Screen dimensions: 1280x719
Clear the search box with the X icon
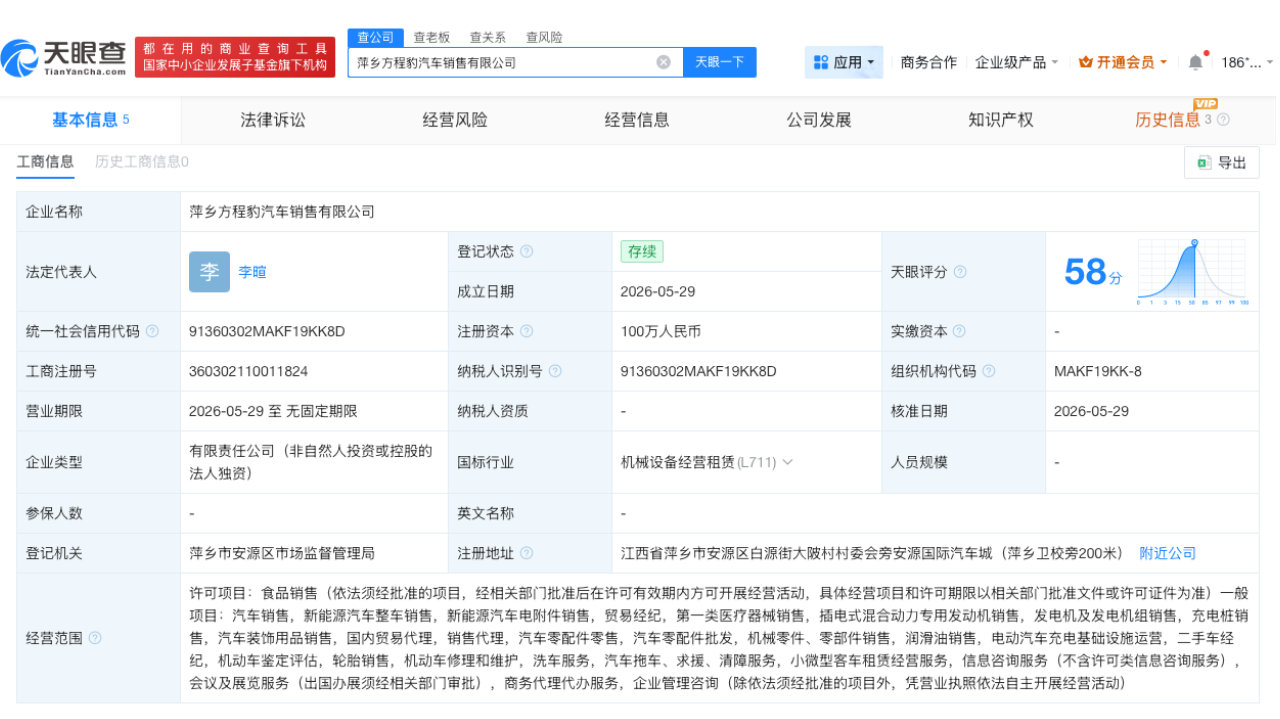coord(663,62)
